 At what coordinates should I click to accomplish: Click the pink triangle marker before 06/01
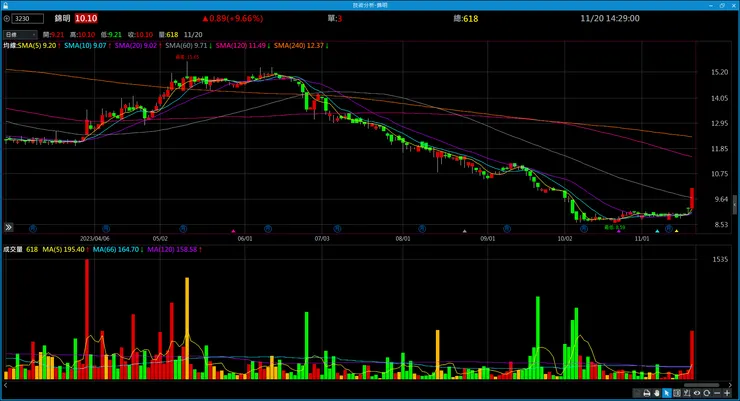pyautogui.click(x=233, y=231)
